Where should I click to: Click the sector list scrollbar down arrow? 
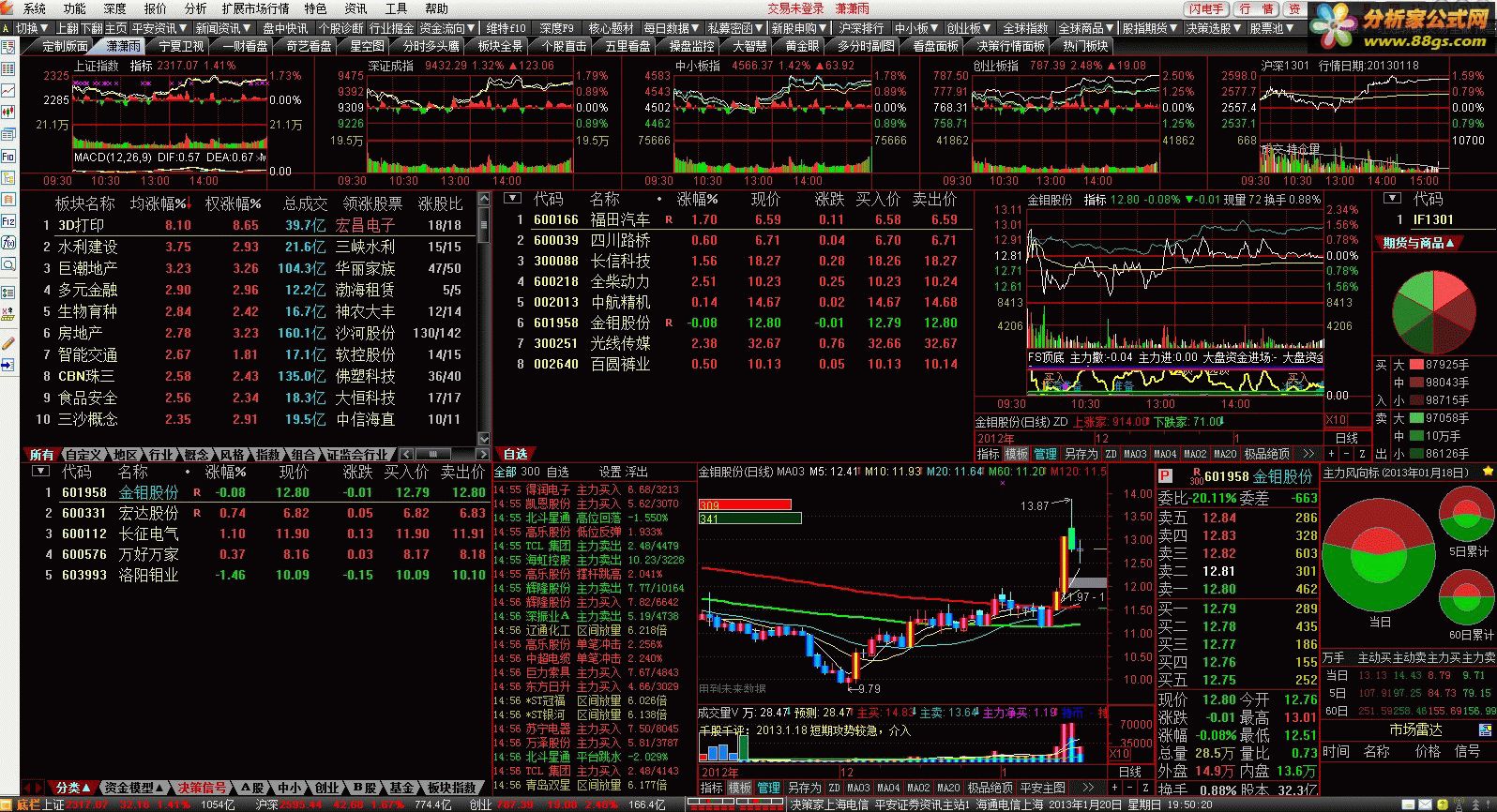pyautogui.click(x=484, y=438)
